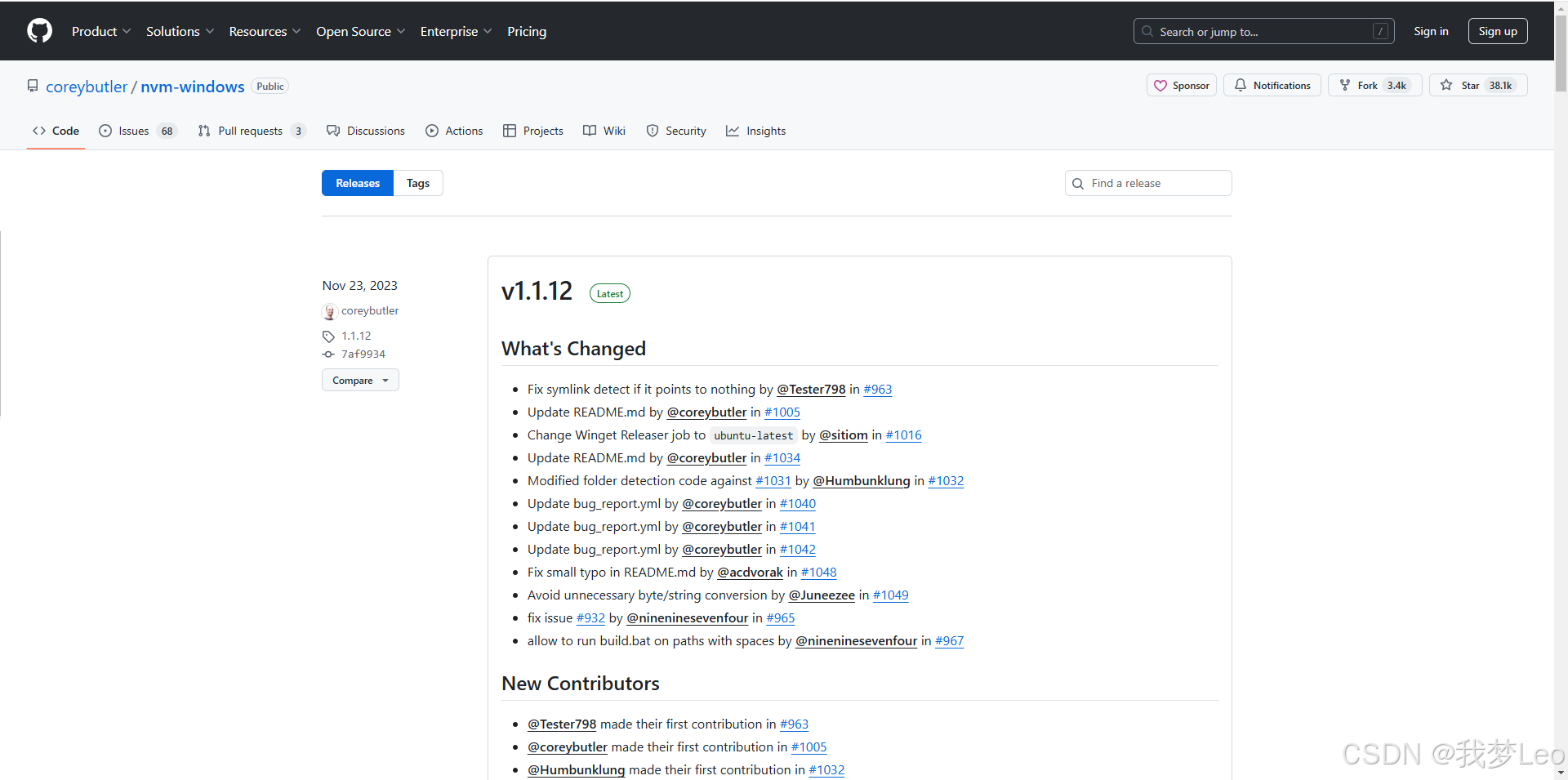Click the Fork branch icon
Screen dimensions: 1568x780
click(1344, 85)
